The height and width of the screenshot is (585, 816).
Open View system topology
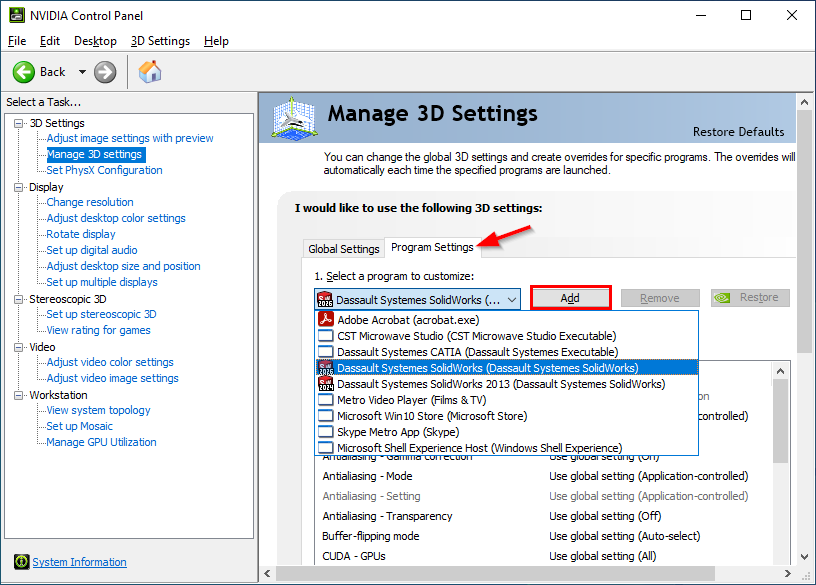tap(98, 410)
